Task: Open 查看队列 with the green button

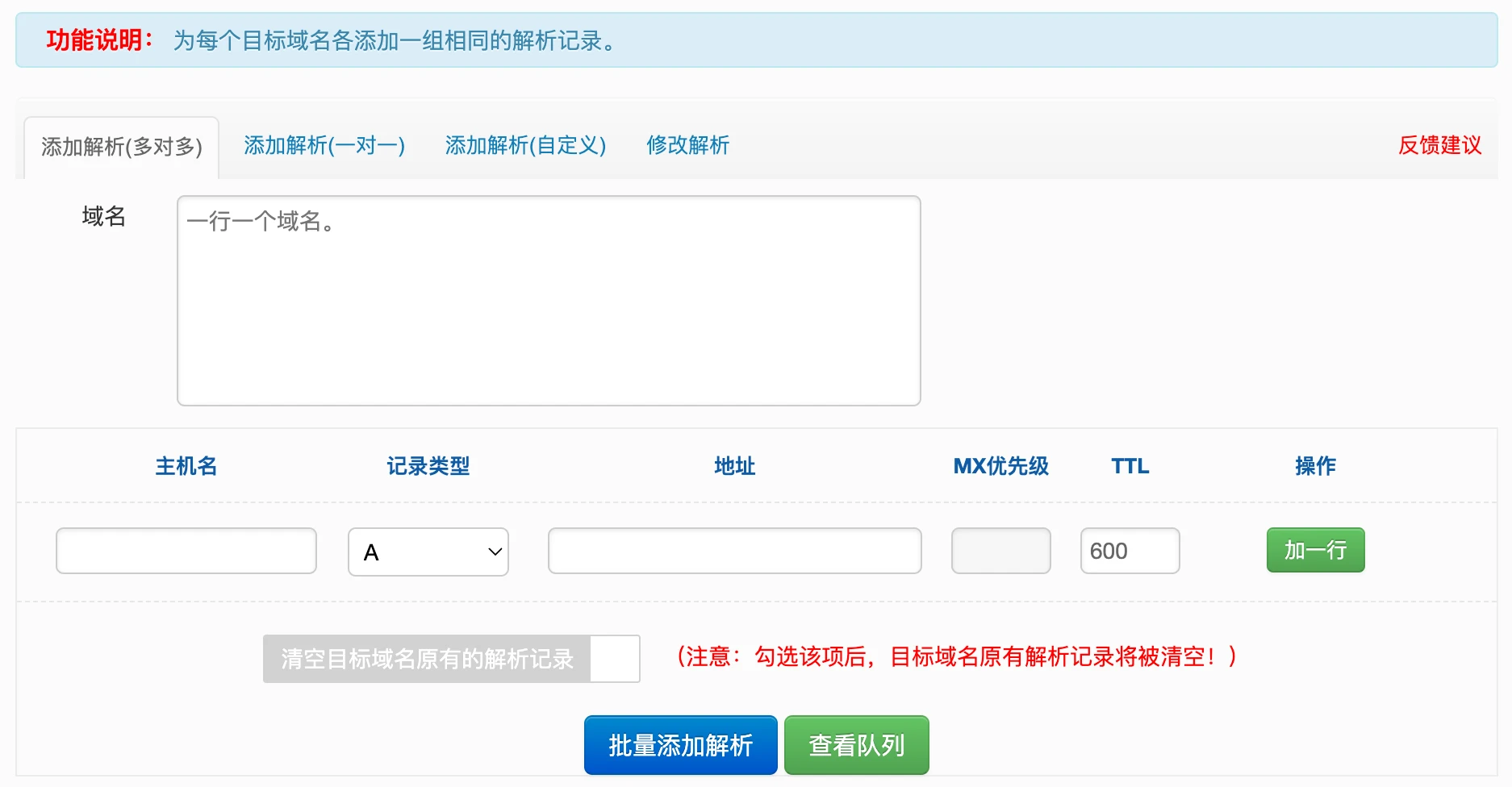Action: coord(856,745)
